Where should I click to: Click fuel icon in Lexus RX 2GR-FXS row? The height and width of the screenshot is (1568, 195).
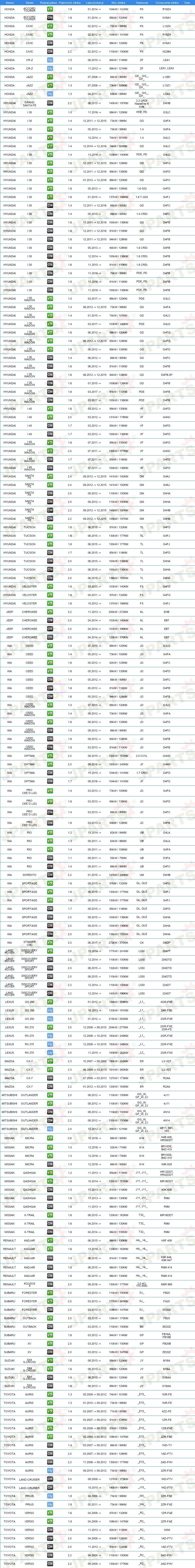[50, 1052]
